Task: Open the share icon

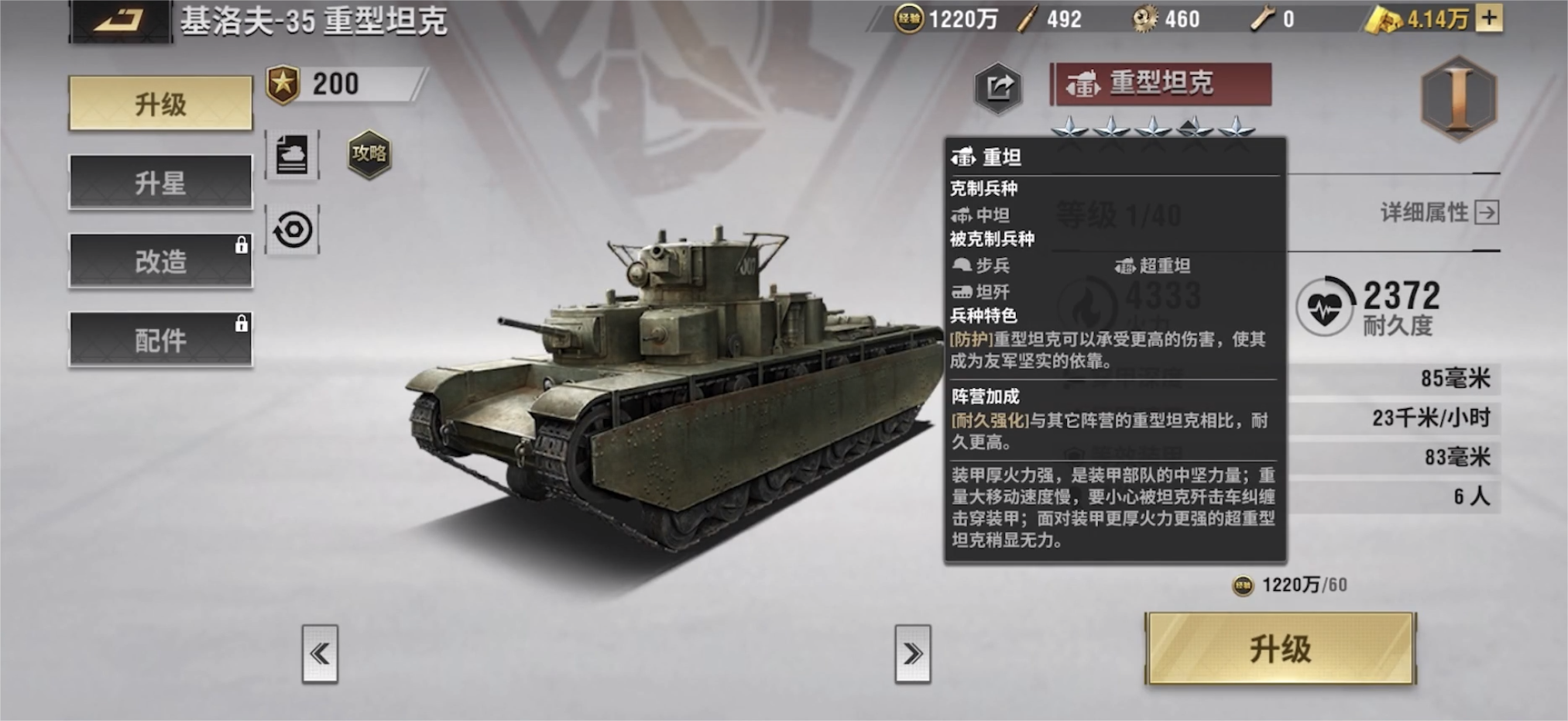Action: pyautogui.click(x=998, y=88)
